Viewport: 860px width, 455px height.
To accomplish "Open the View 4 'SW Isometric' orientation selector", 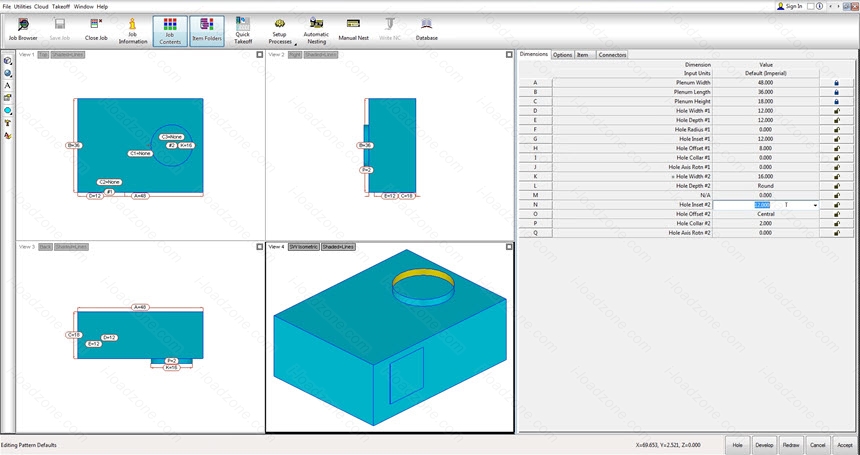I will [x=303, y=247].
